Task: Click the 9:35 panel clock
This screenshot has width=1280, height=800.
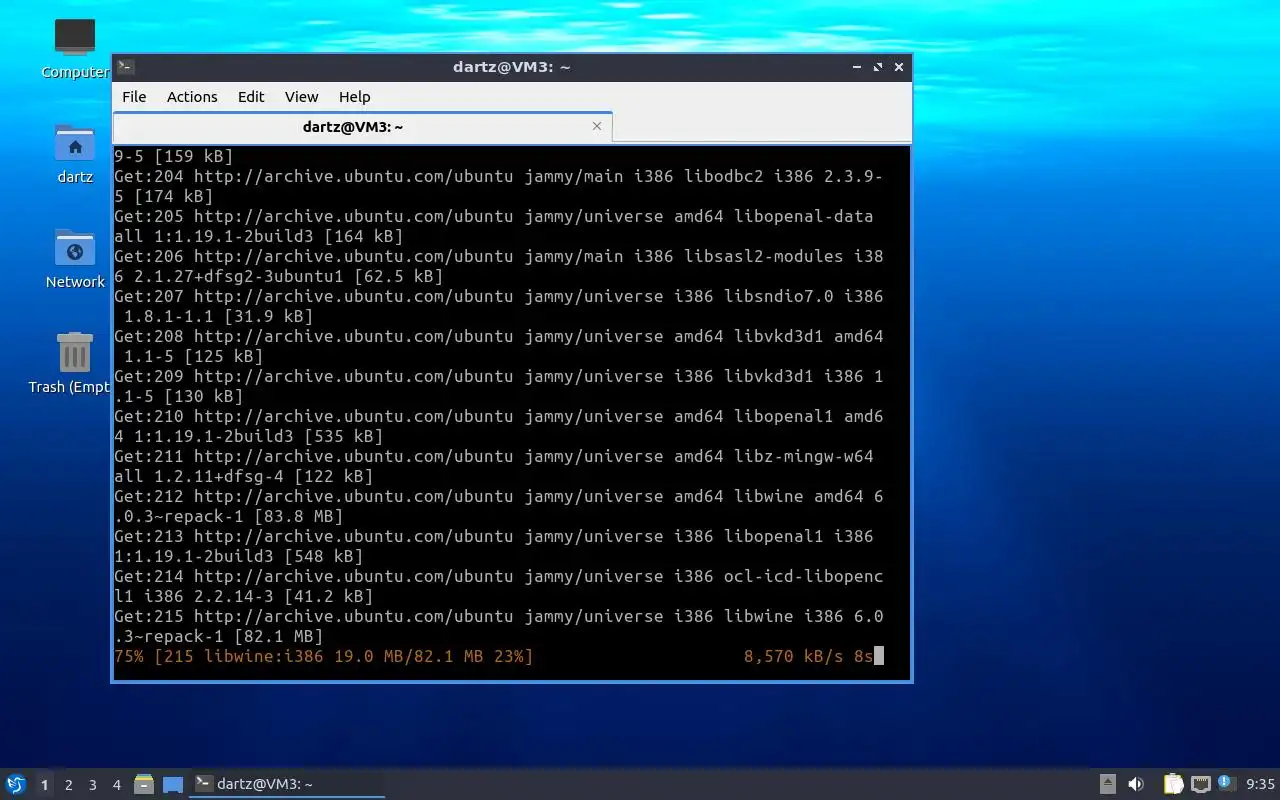Action: [x=1261, y=784]
